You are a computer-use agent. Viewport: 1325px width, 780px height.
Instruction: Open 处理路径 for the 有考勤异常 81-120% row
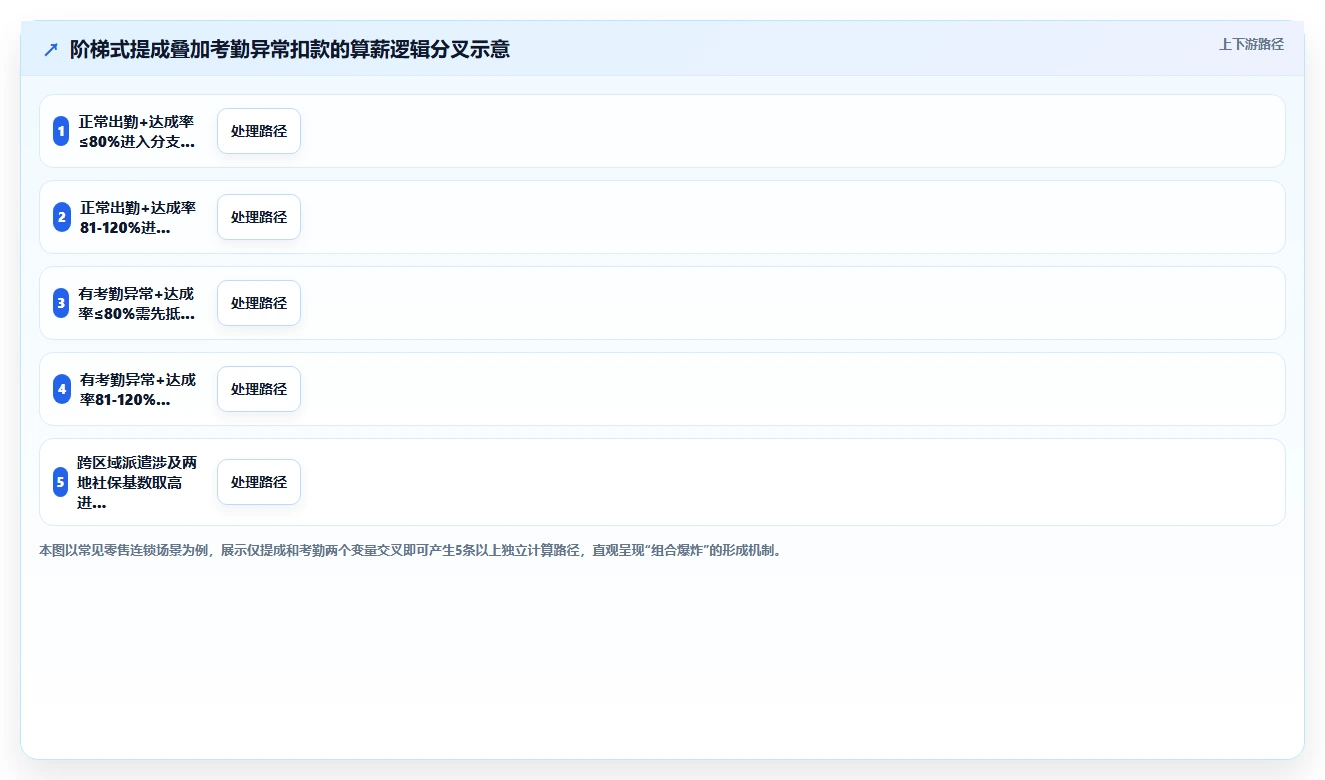pyautogui.click(x=259, y=389)
